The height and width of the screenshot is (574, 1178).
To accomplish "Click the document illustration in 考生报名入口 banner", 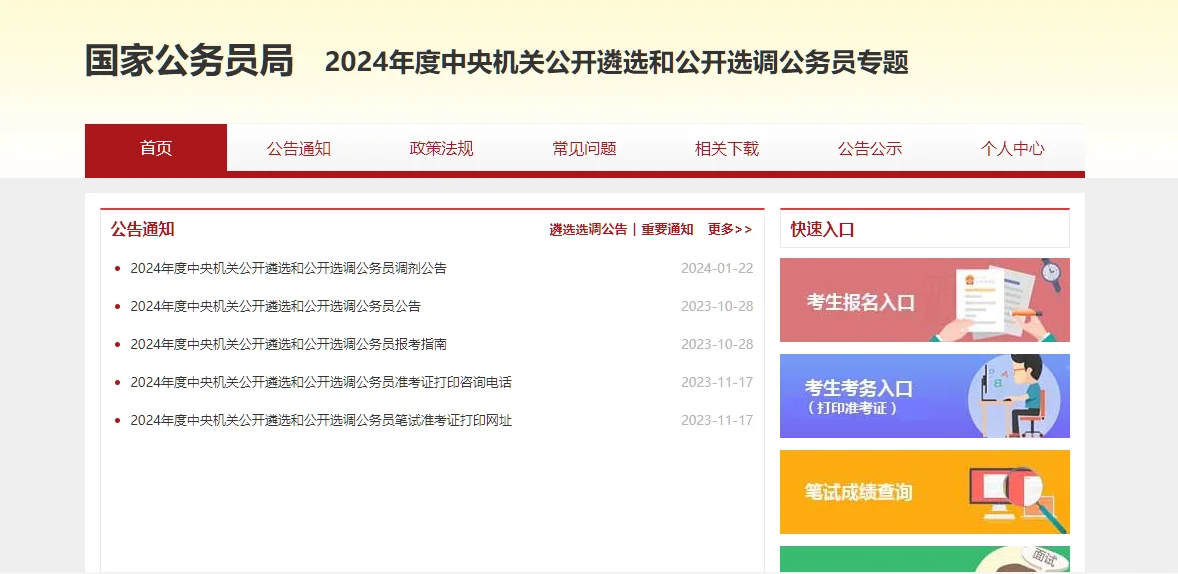I will point(995,300).
